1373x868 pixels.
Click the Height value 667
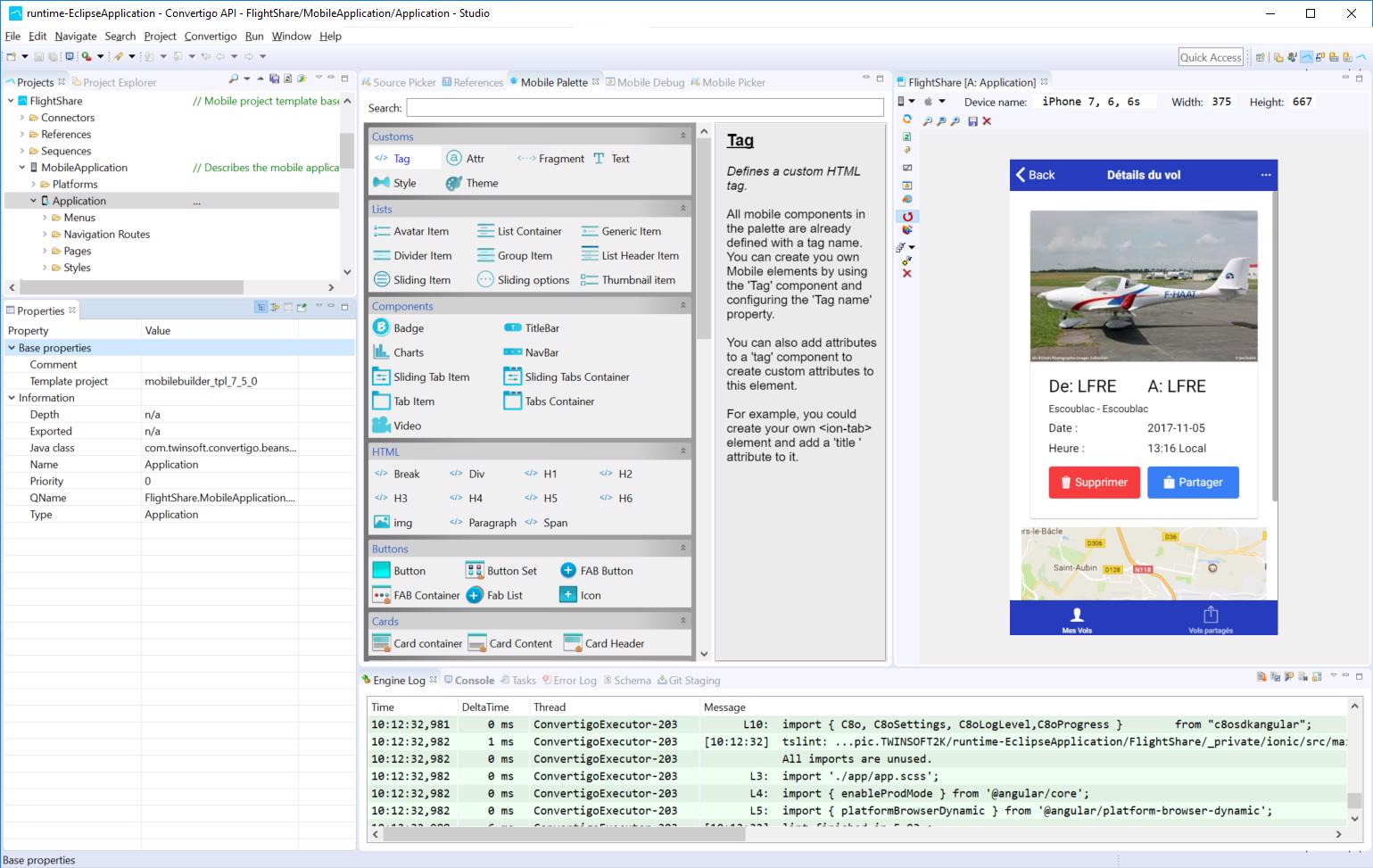(1303, 102)
